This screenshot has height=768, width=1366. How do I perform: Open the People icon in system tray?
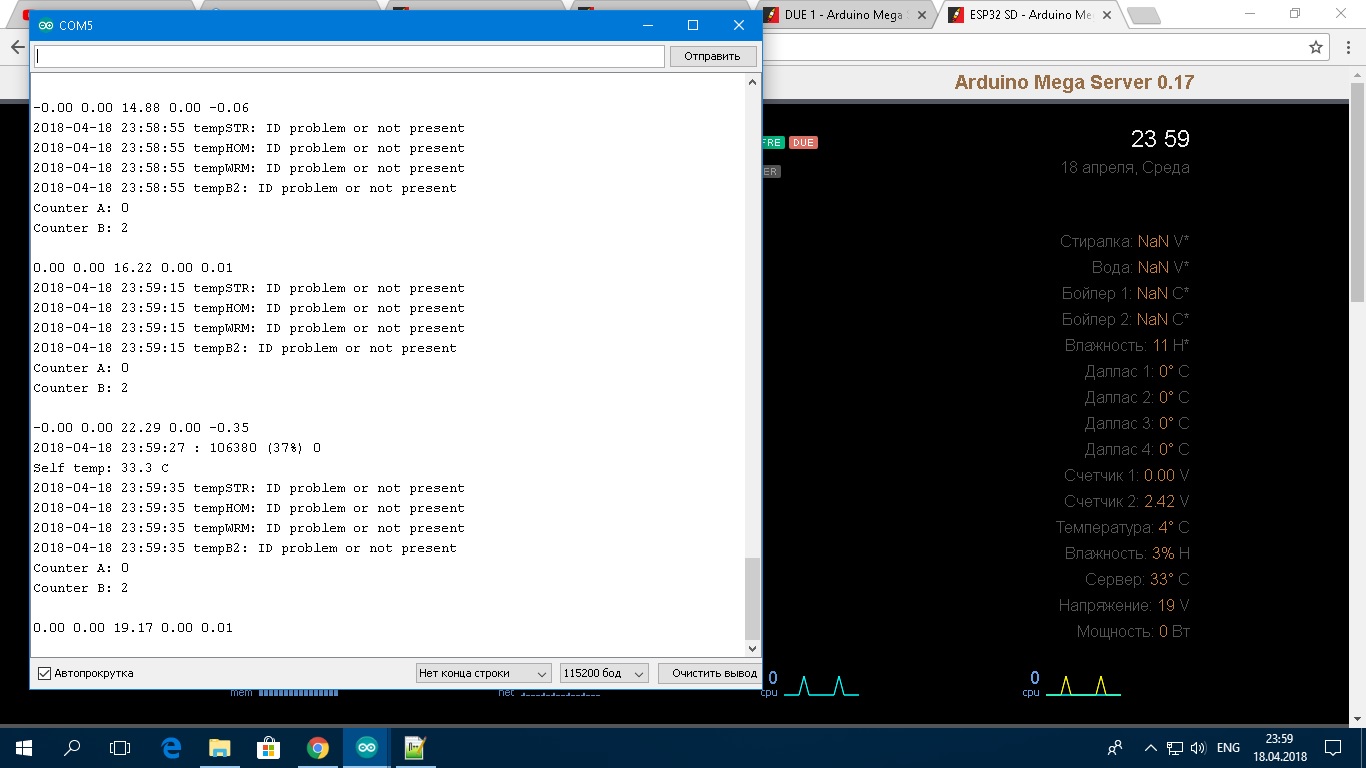1116,748
